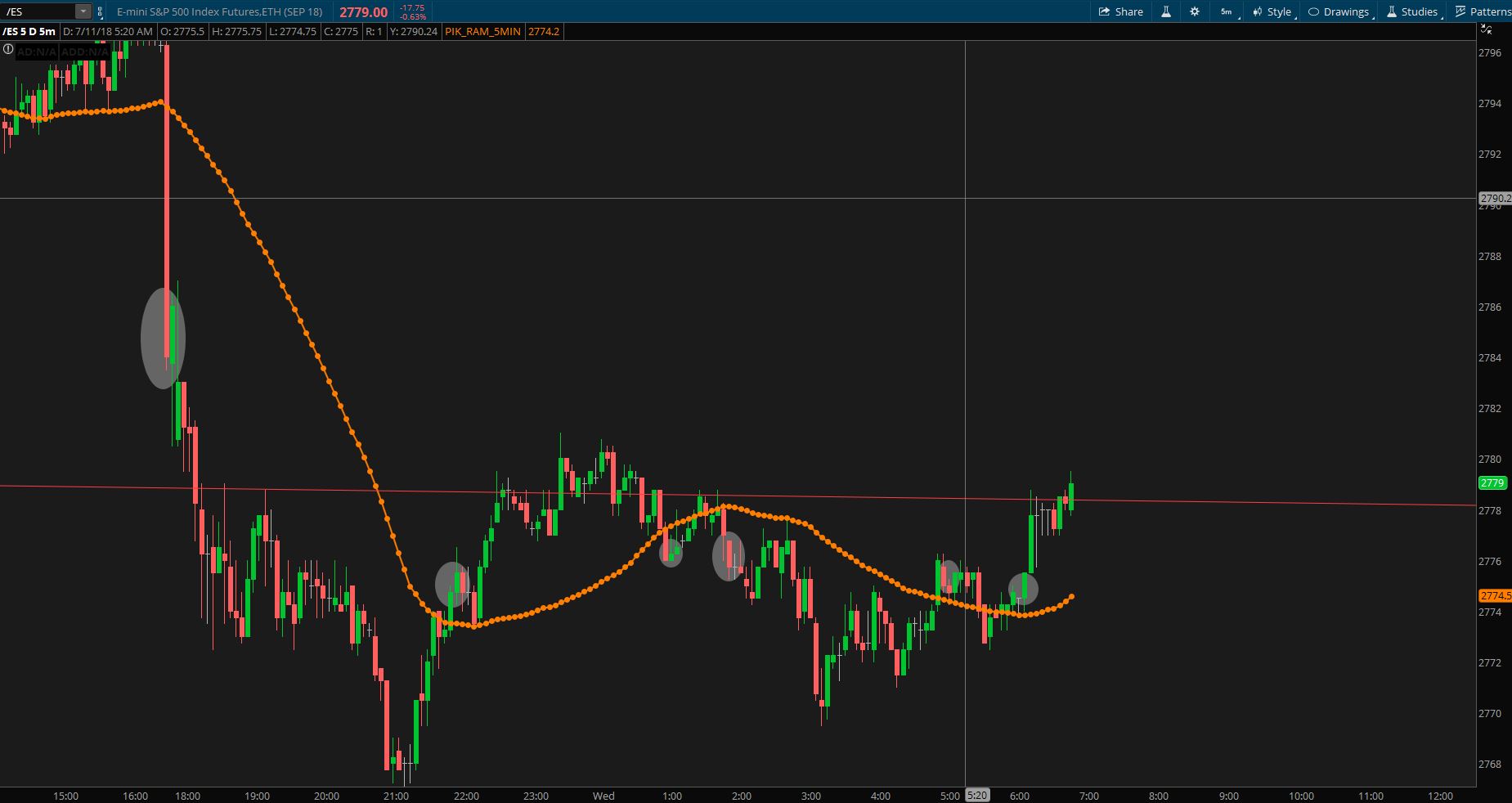Click the 2768 price axis label

[x=1490, y=765]
